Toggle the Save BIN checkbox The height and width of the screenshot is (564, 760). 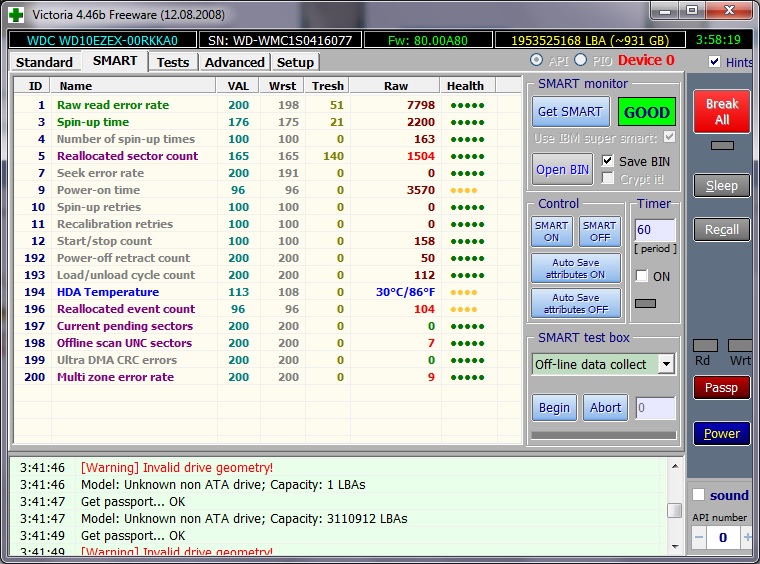coord(607,161)
